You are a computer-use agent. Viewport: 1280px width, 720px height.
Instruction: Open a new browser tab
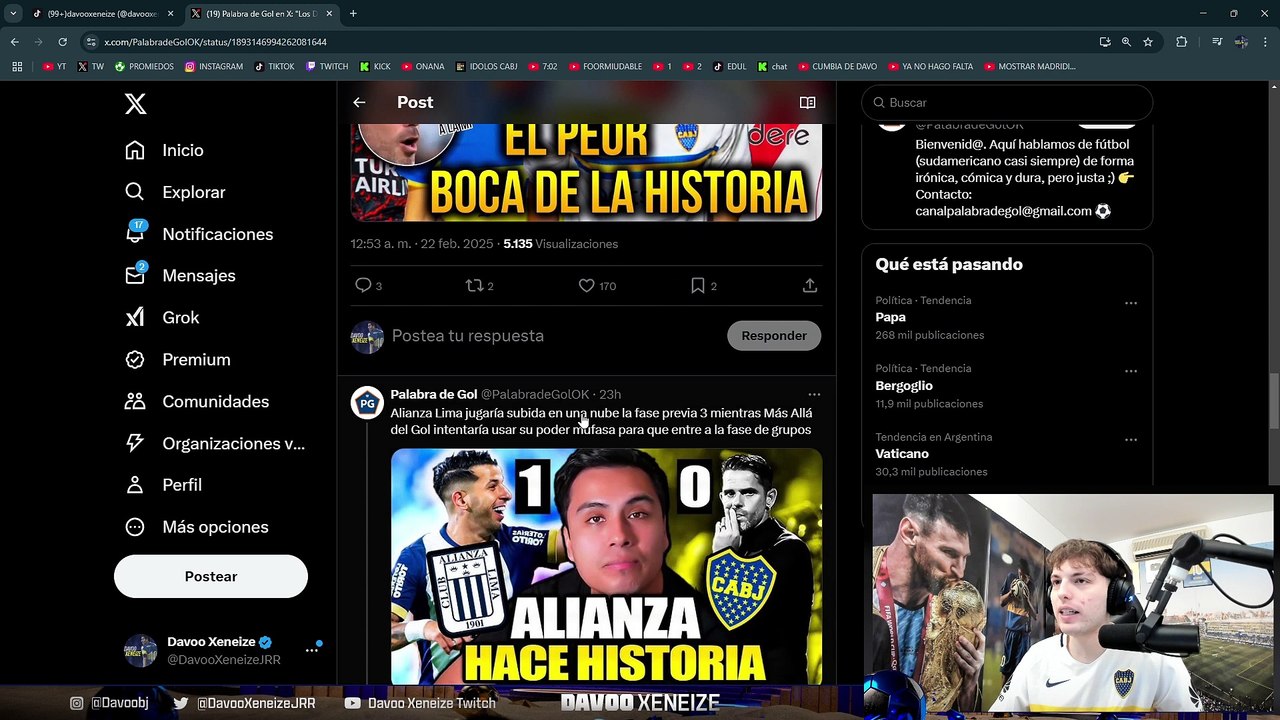(353, 14)
